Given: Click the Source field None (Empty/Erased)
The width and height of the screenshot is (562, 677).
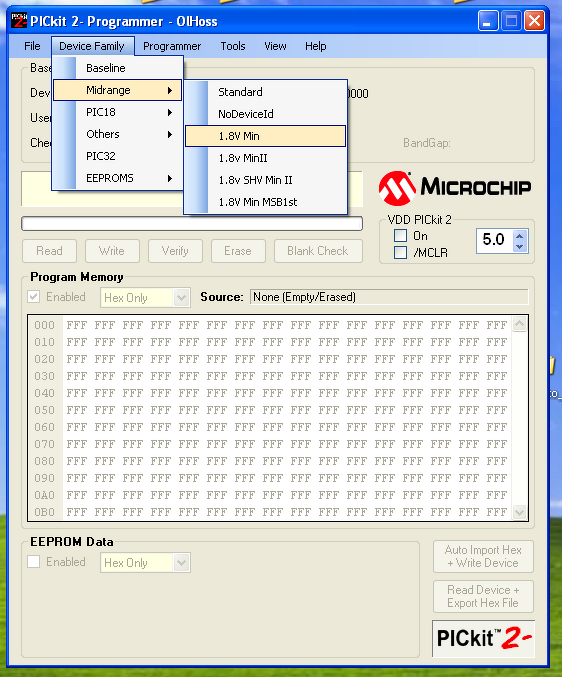Looking at the screenshot, I should [389, 297].
